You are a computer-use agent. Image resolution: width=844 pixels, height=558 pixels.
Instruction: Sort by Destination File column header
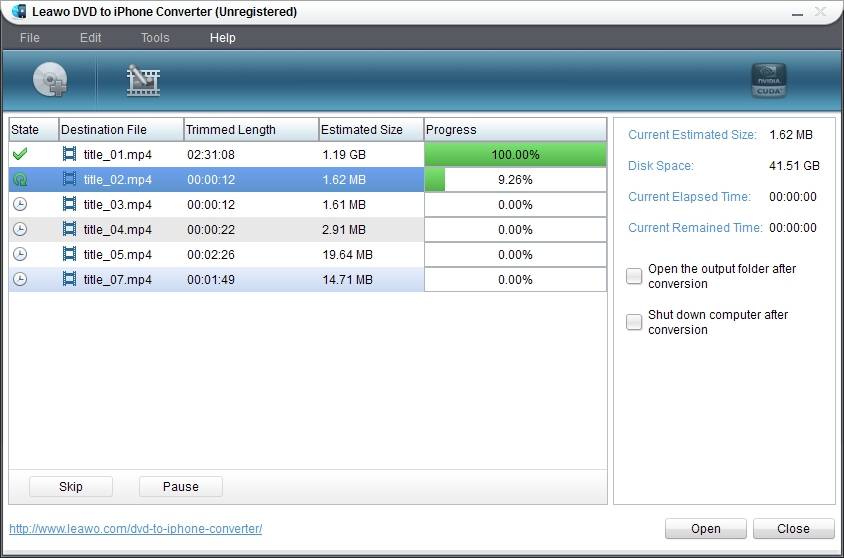[121, 130]
